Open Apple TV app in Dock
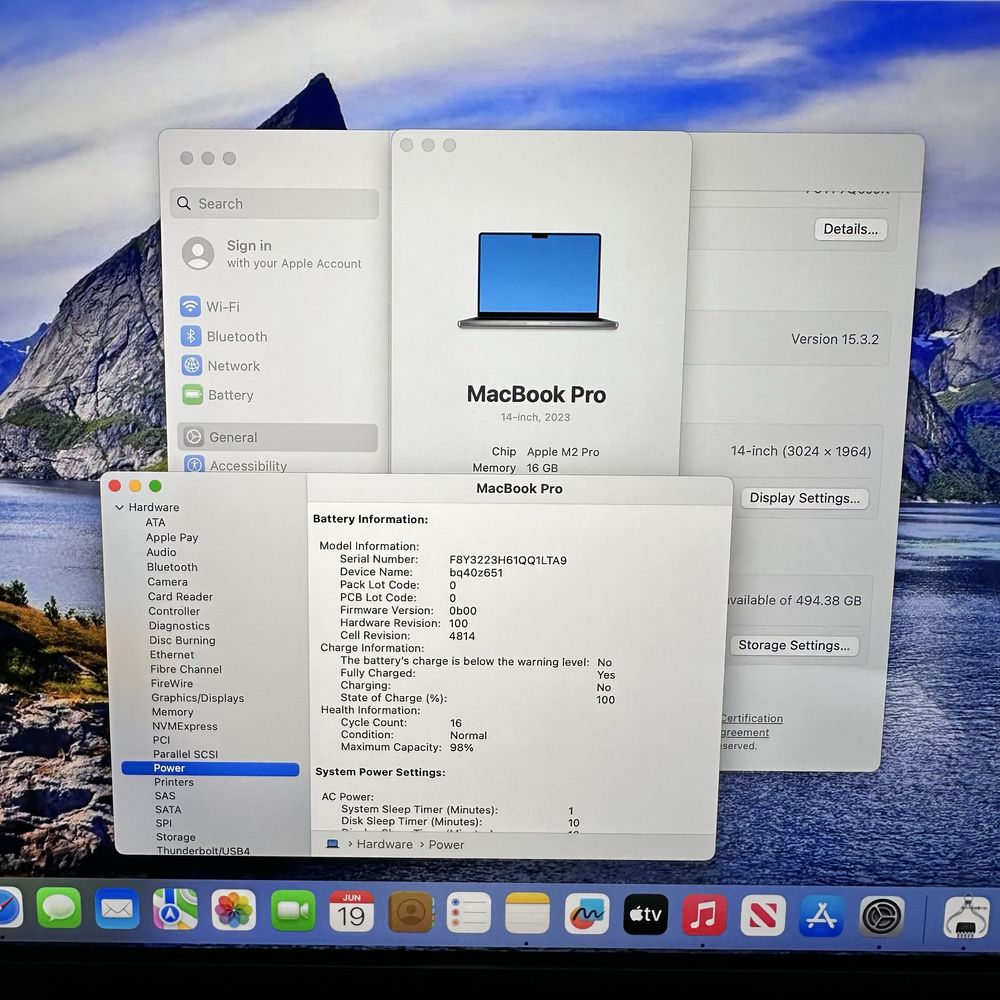This screenshot has width=1000, height=1000. pos(645,914)
